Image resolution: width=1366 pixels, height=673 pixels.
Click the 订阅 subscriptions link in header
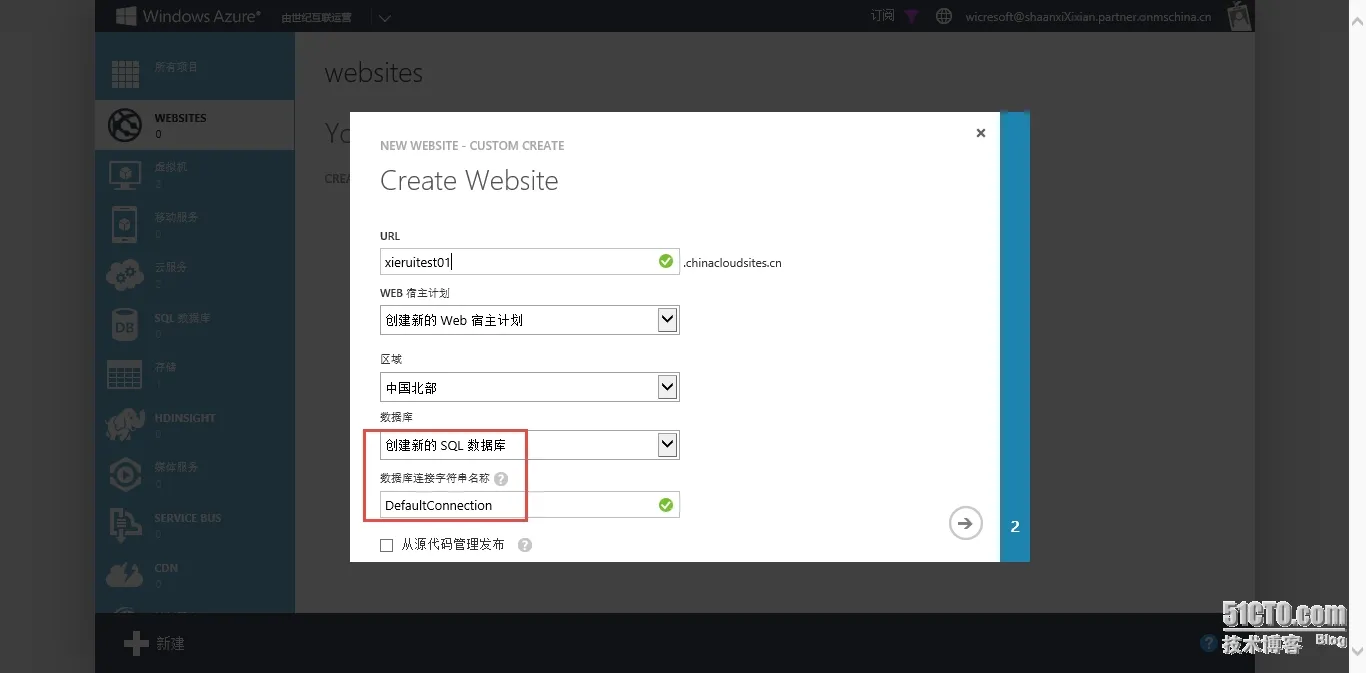click(882, 16)
